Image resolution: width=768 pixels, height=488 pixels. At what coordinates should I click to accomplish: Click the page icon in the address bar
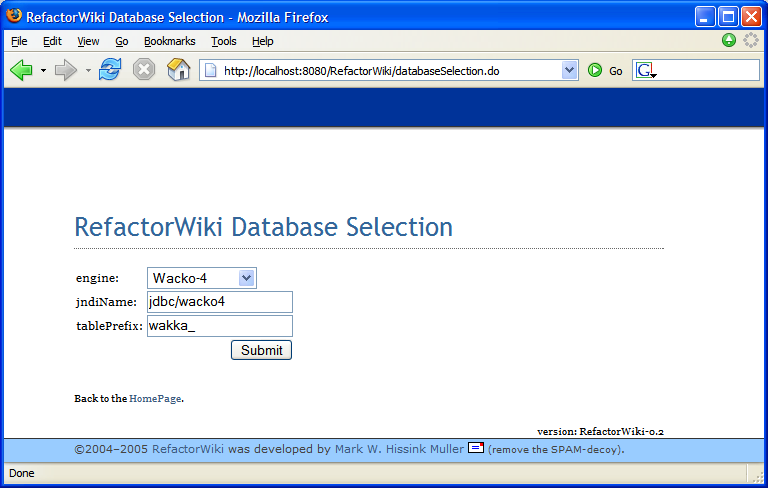[x=211, y=71]
